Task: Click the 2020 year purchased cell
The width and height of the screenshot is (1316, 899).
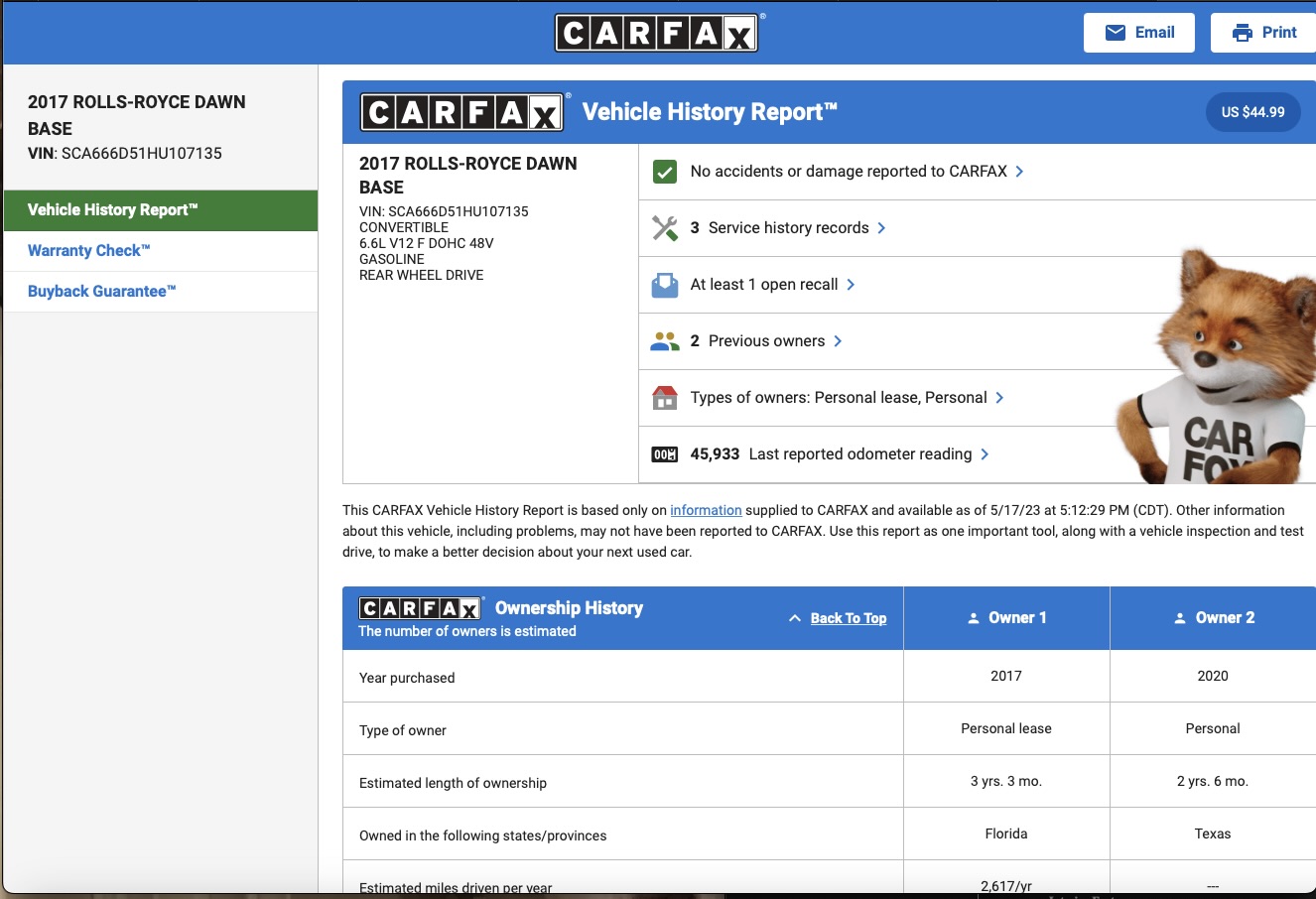Action: 1213,676
